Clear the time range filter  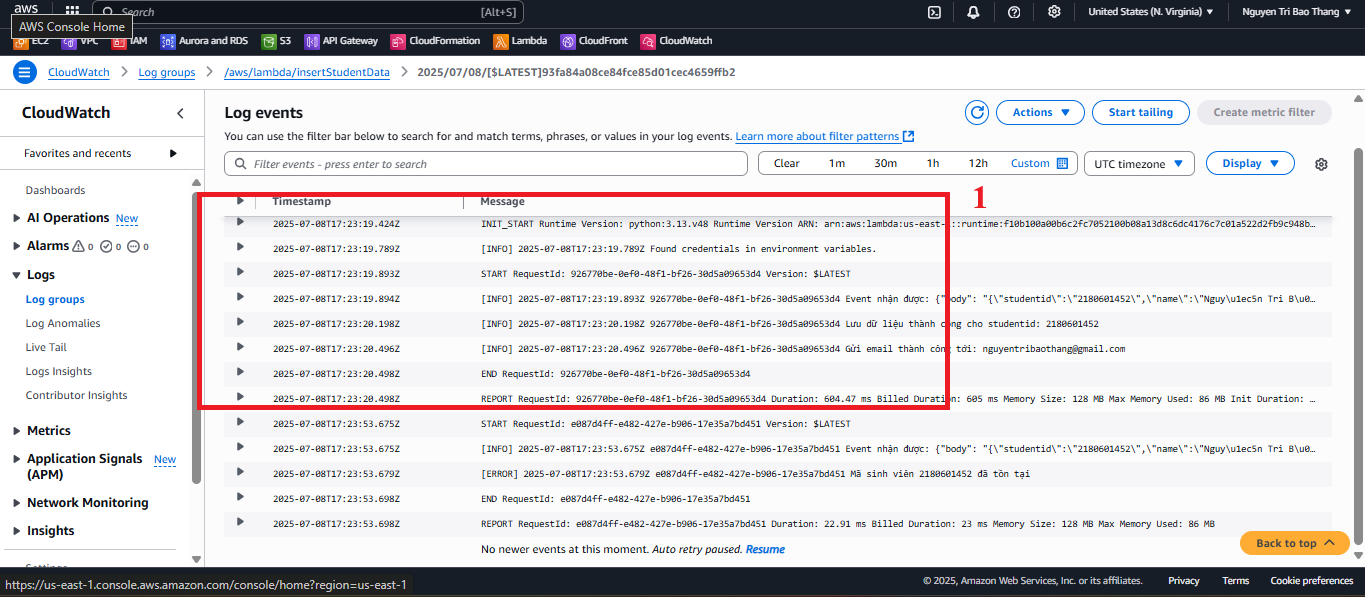click(786, 163)
